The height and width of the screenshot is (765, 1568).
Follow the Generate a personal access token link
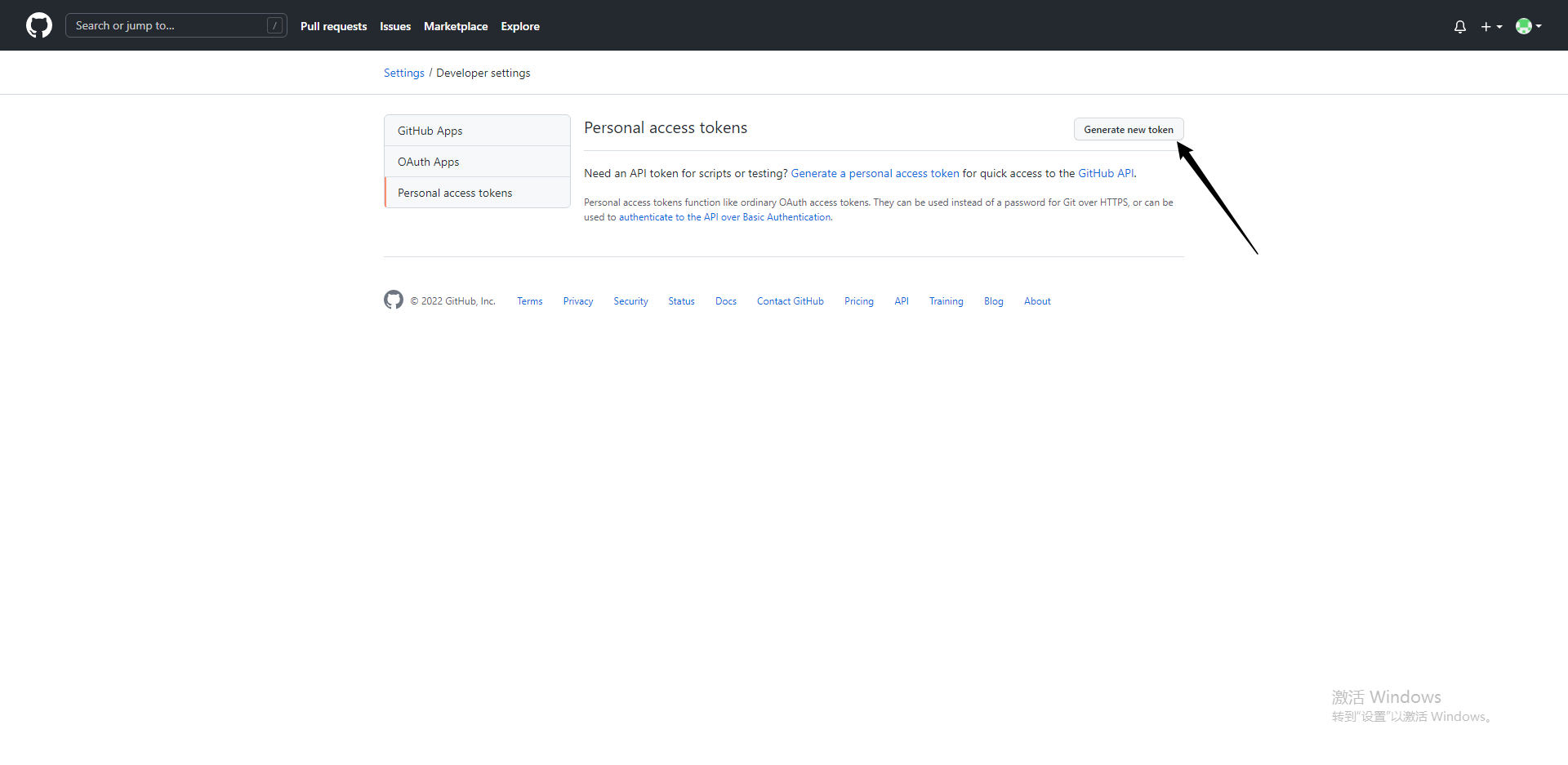(x=875, y=173)
